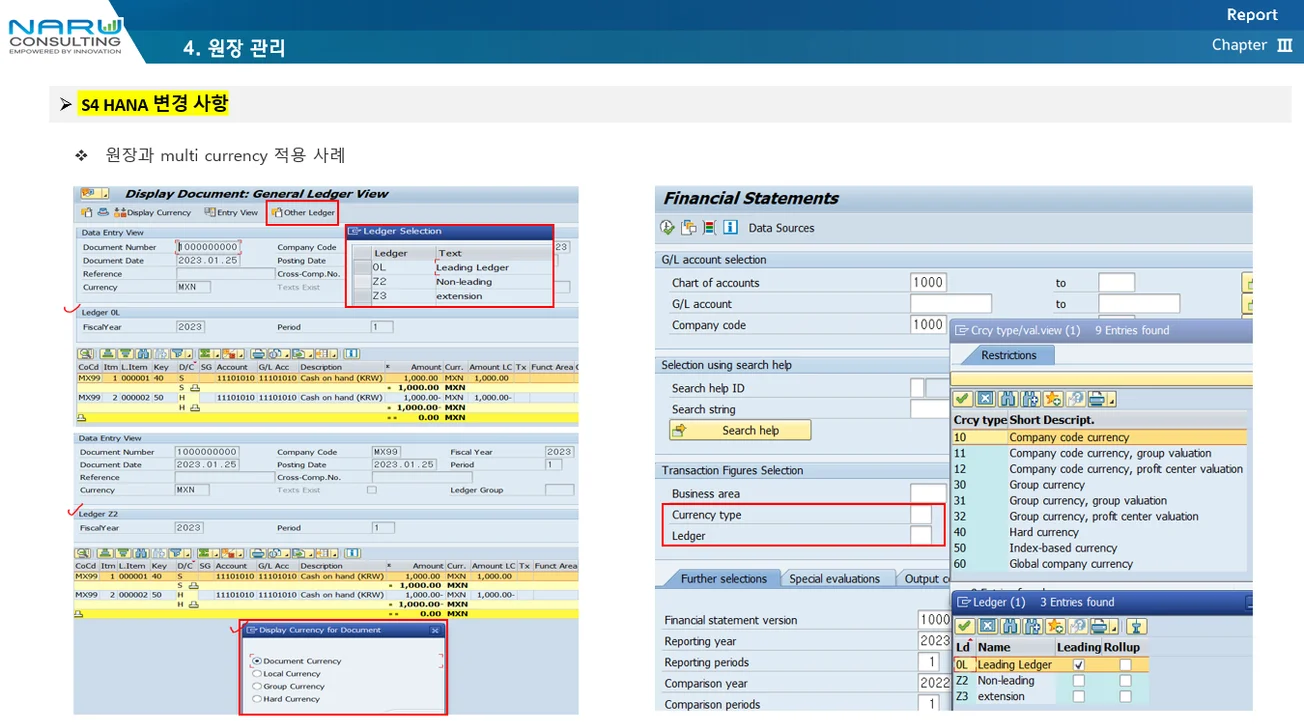Toggle the Rollup checkbox for Leading Ledger
1304x726 pixels.
1125,665
